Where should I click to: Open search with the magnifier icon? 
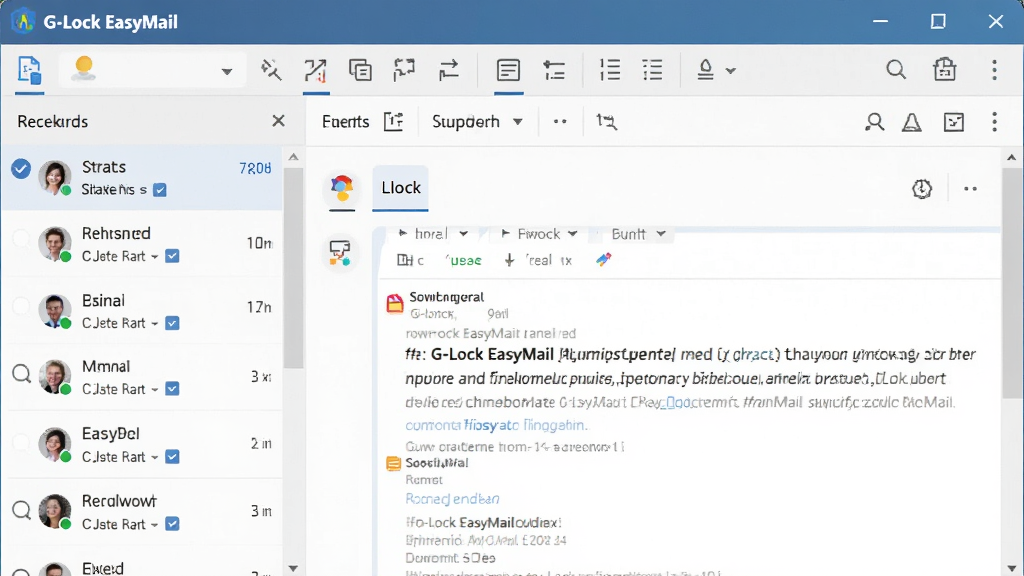896,69
